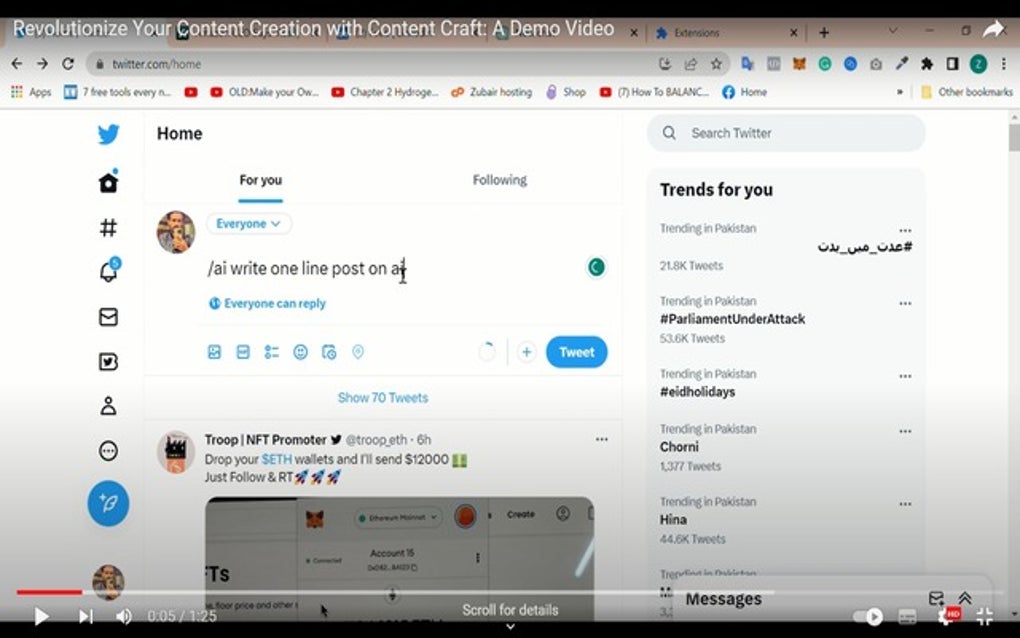Open Shop bookmark
The image size is (1020, 638).
click(566, 92)
